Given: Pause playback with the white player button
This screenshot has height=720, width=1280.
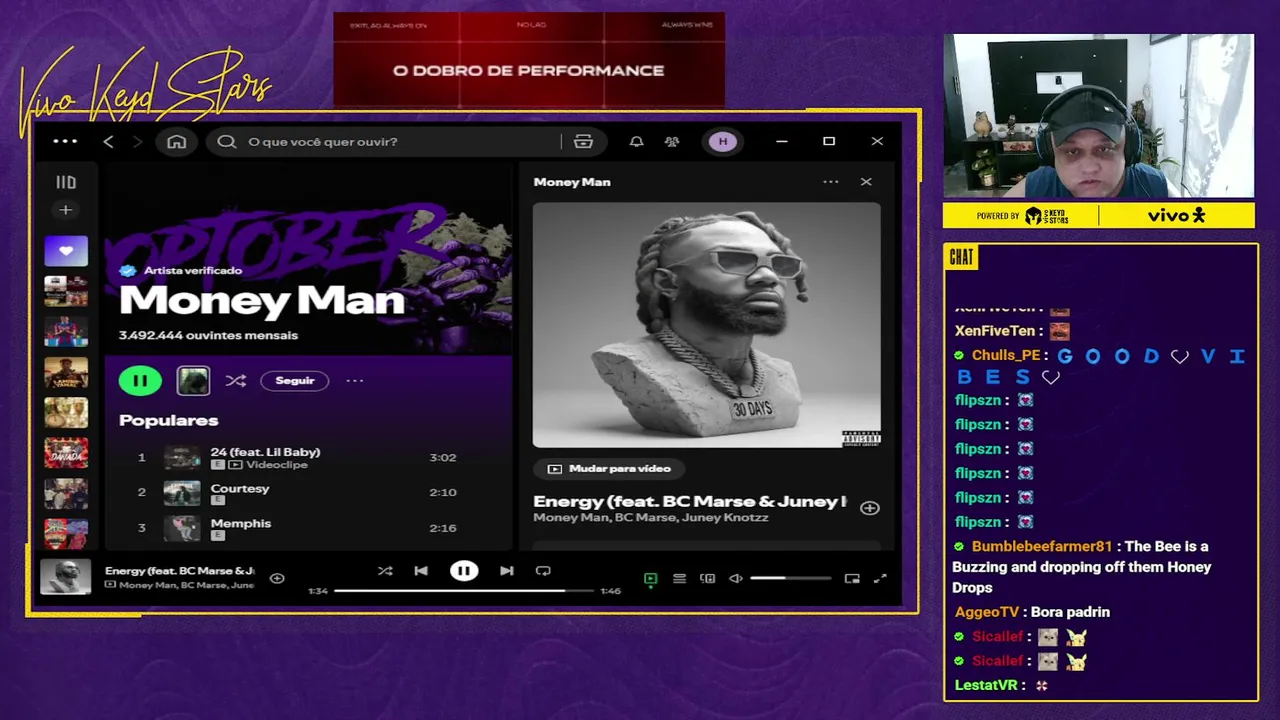Looking at the screenshot, I should click(x=464, y=571).
